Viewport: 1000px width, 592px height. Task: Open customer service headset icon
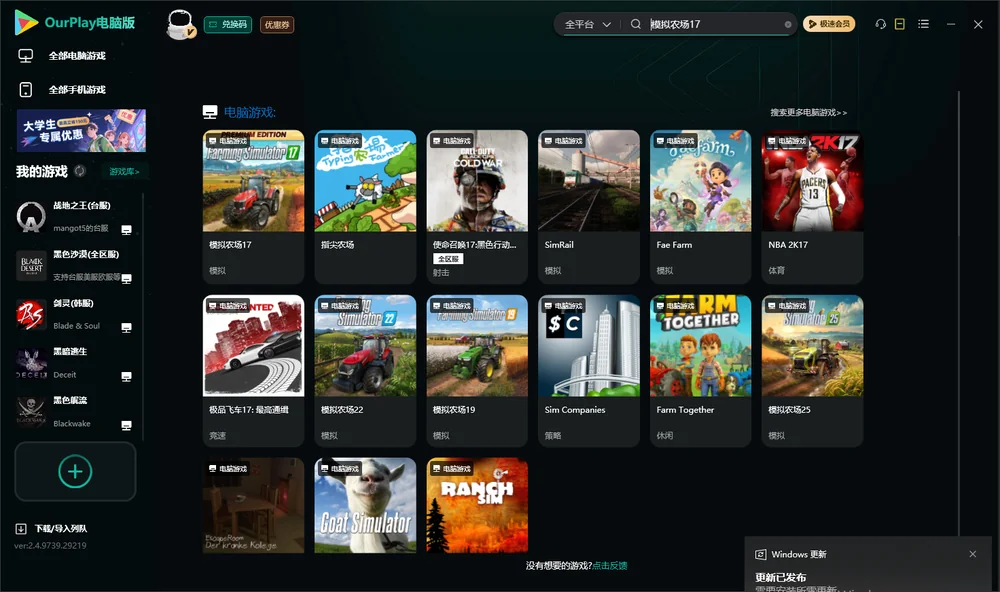(880, 24)
